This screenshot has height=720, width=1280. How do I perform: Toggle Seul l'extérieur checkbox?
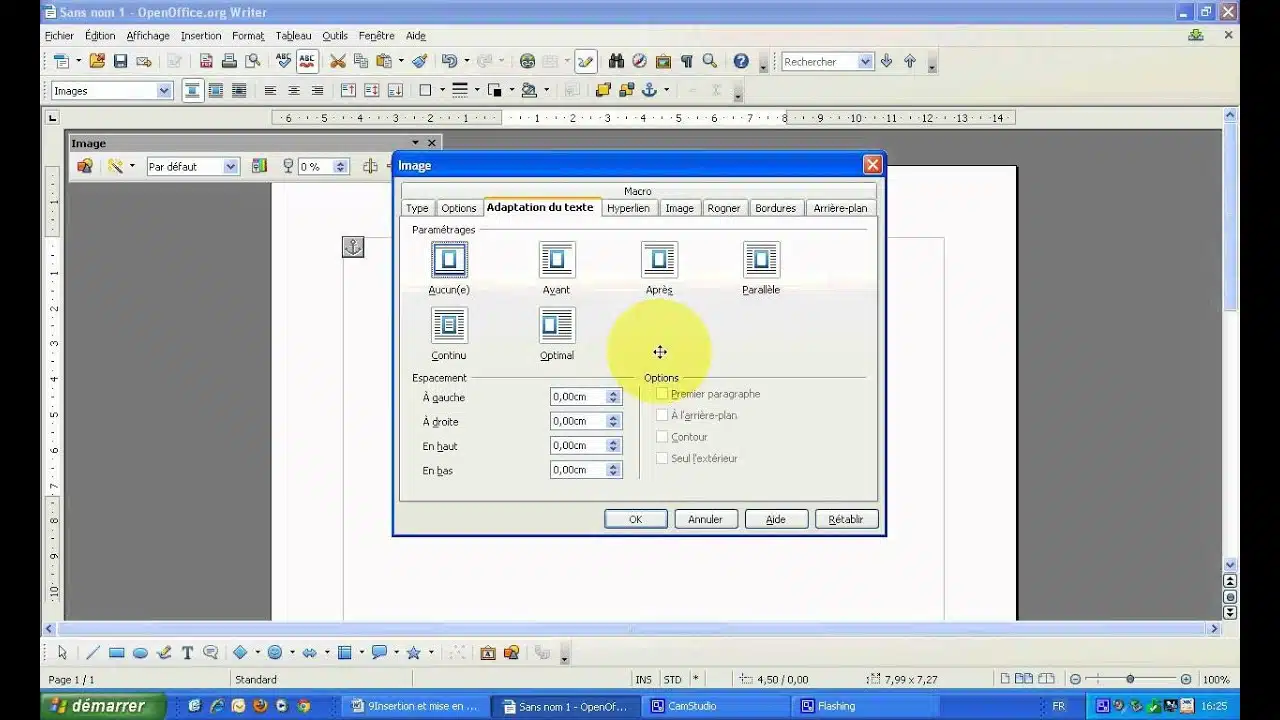[x=662, y=458]
